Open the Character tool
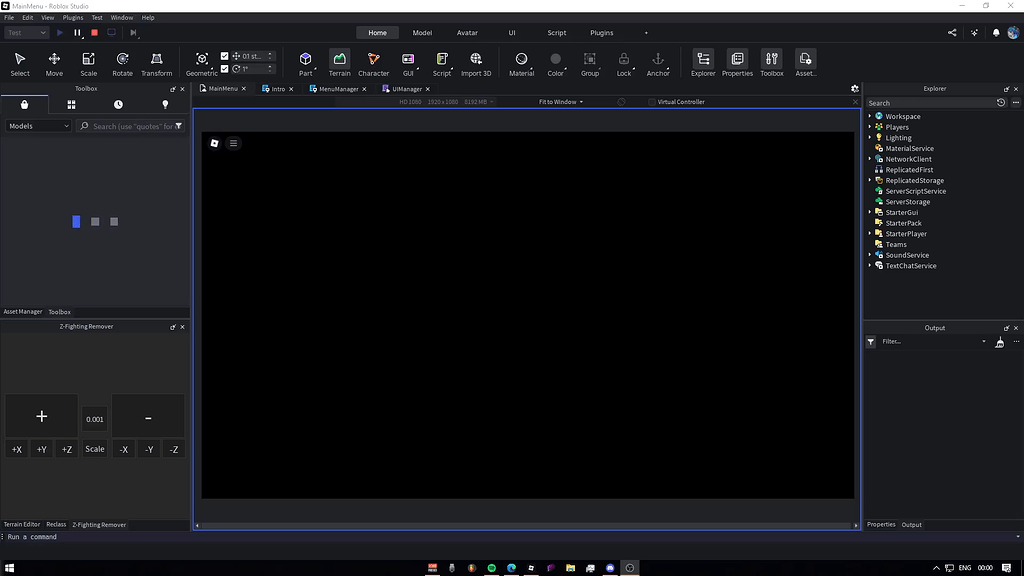This screenshot has height=576, width=1024. (373, 64)
